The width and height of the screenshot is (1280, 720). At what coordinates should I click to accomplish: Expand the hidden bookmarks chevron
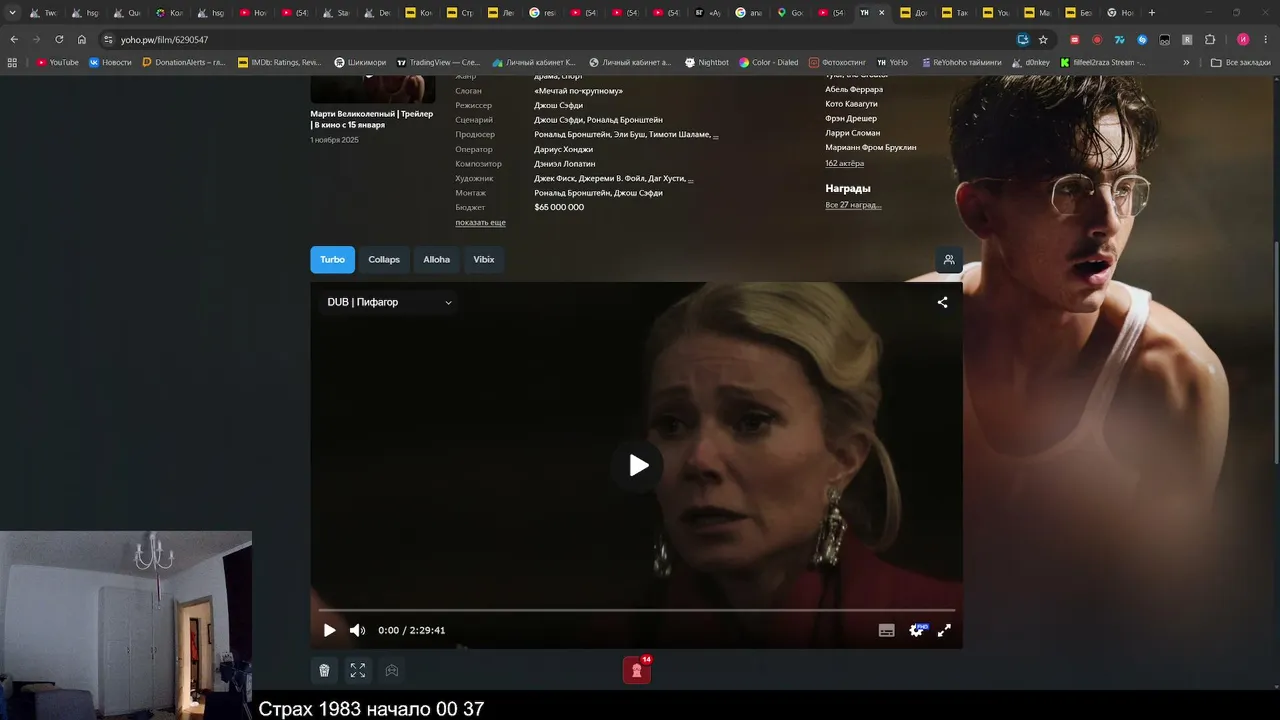1186,62
